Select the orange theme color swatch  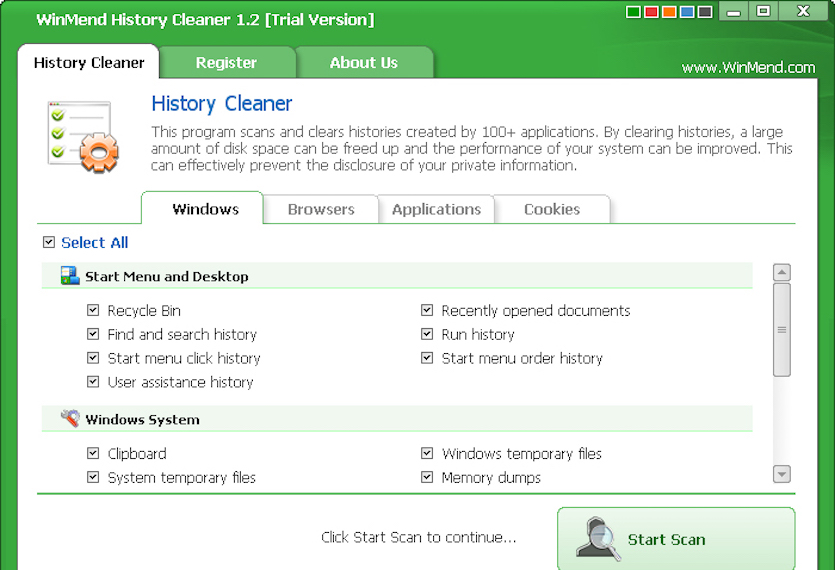669,12
